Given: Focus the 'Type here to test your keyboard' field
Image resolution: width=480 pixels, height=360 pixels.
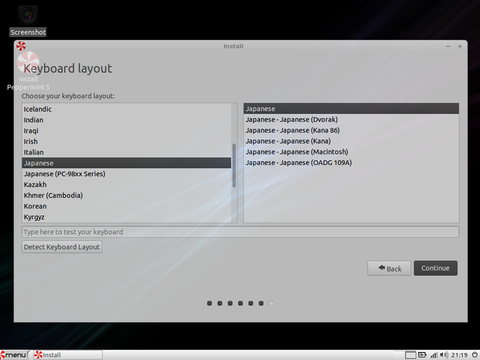Looking at the screenshot, I should click(240, 232).
